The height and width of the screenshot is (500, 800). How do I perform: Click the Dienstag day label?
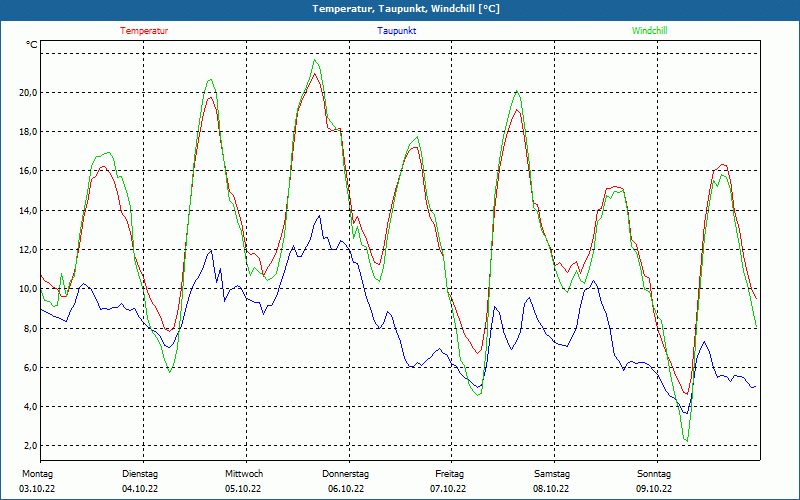click(x=140, y=474)
